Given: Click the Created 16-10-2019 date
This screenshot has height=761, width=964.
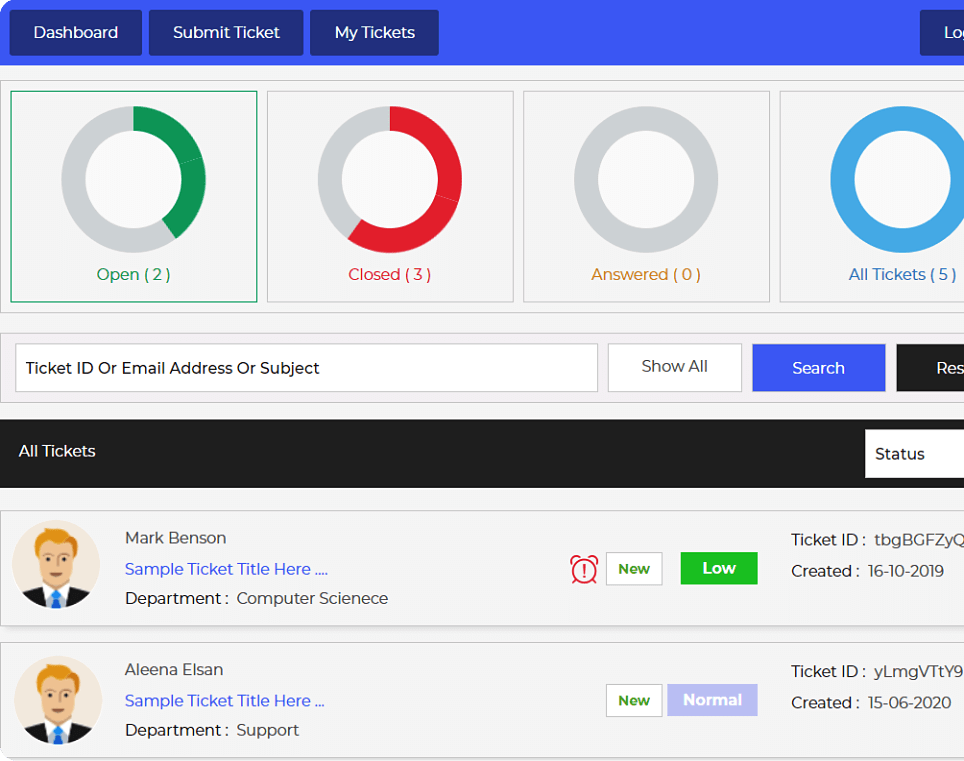Looking at the screenshot, I should (x=867, y=571).
